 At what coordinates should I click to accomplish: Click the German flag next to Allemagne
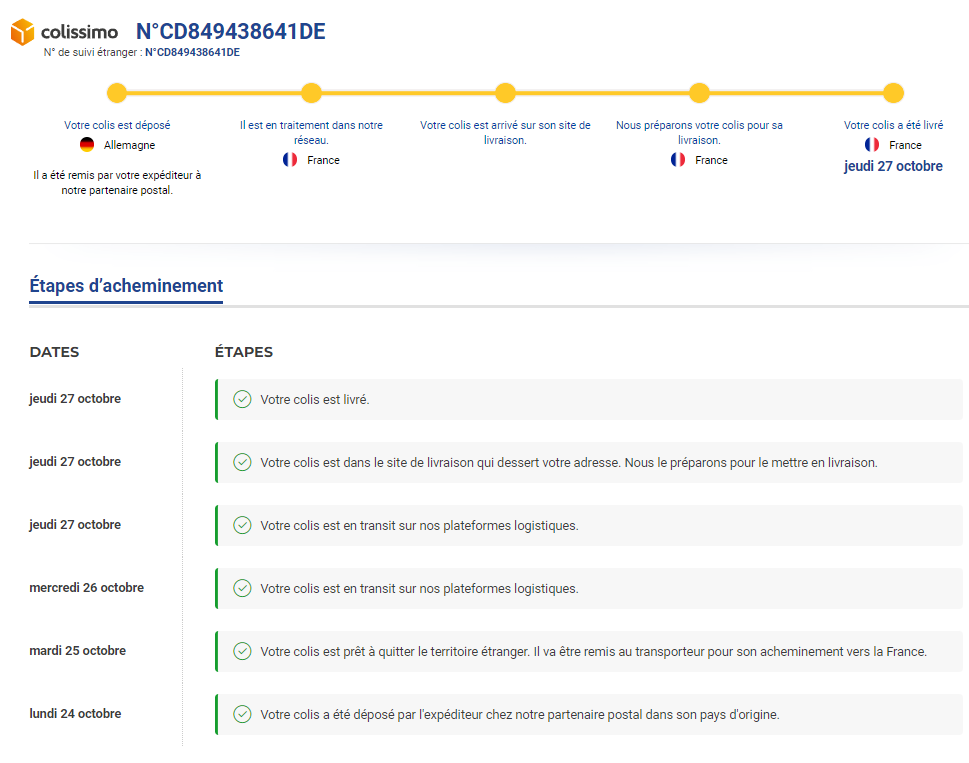coord(87,145)
